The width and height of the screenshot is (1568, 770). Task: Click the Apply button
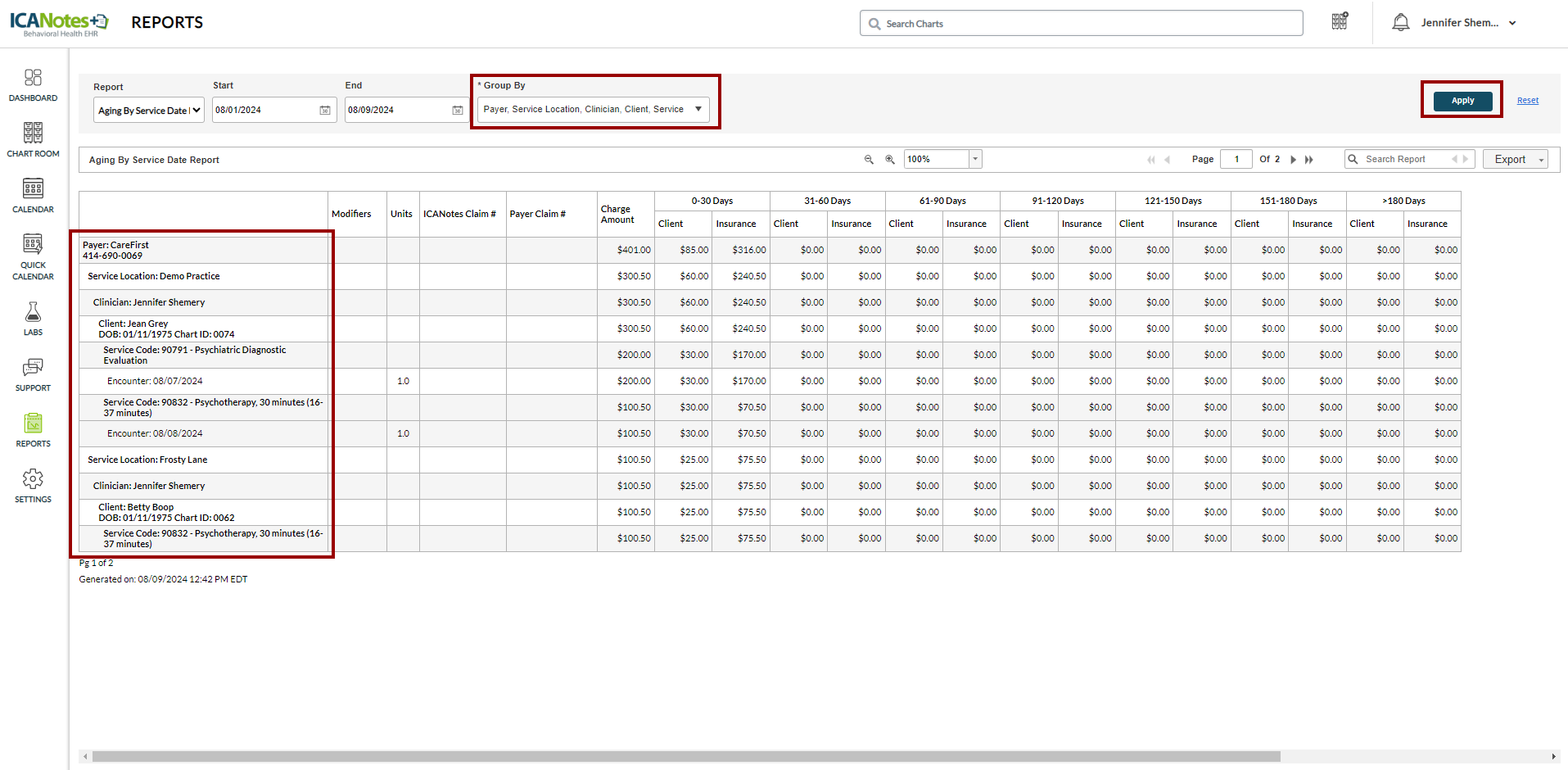pyautogui.click(x=1462, y=101)
